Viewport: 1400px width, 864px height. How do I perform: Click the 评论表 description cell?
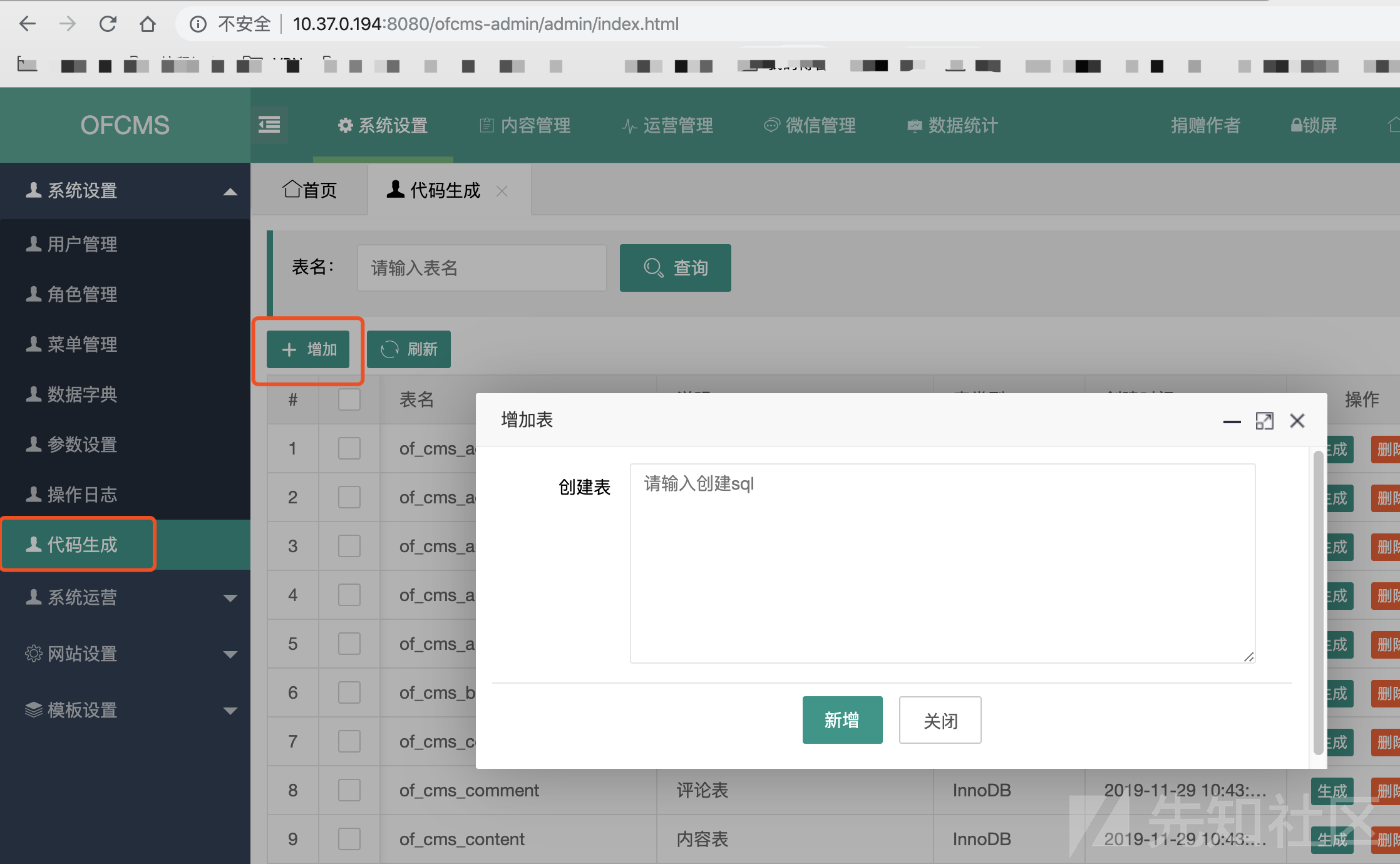(x=703, y=790)
